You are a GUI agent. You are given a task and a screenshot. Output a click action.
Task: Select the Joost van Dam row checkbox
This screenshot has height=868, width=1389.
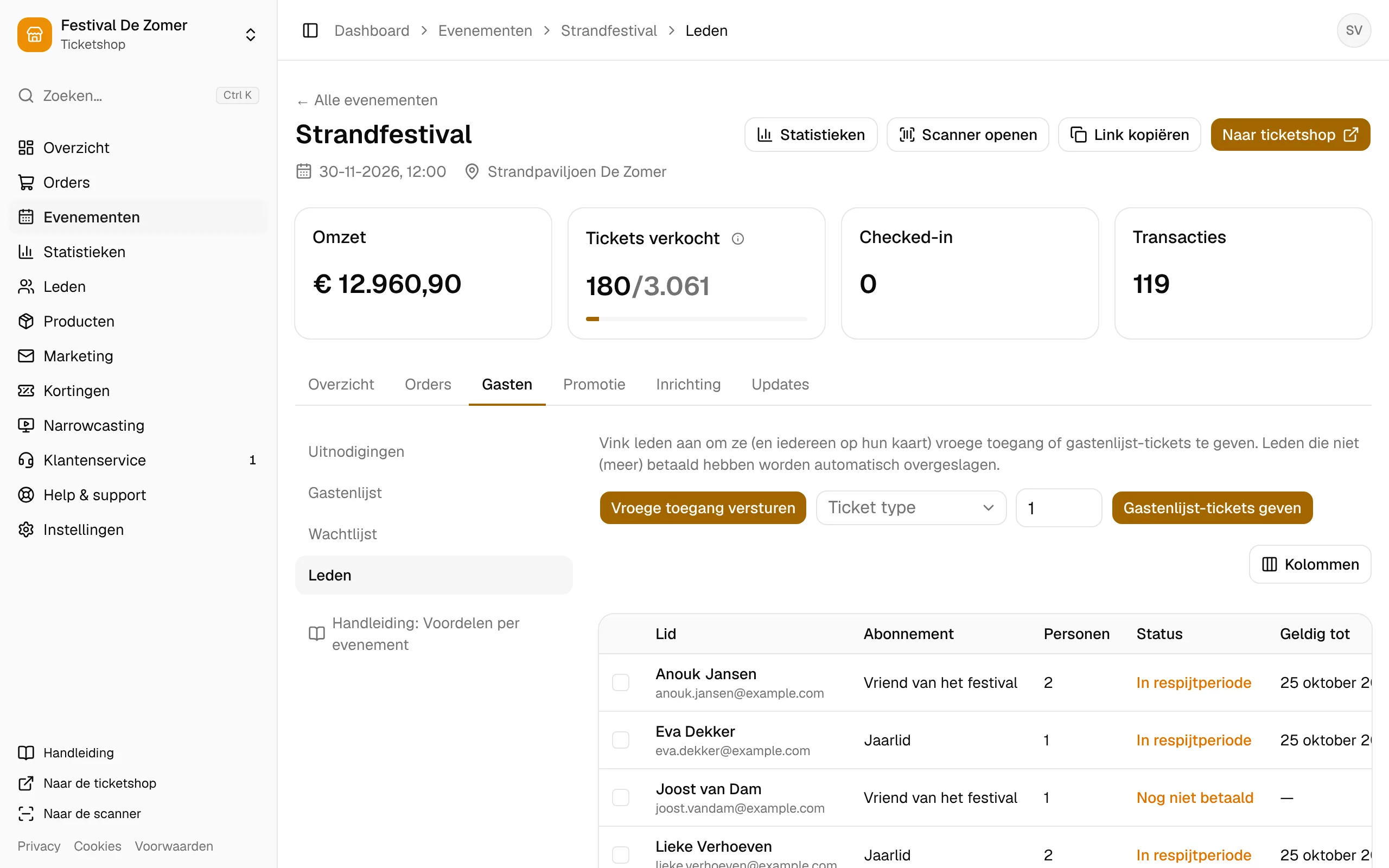(x=621, y=797)
